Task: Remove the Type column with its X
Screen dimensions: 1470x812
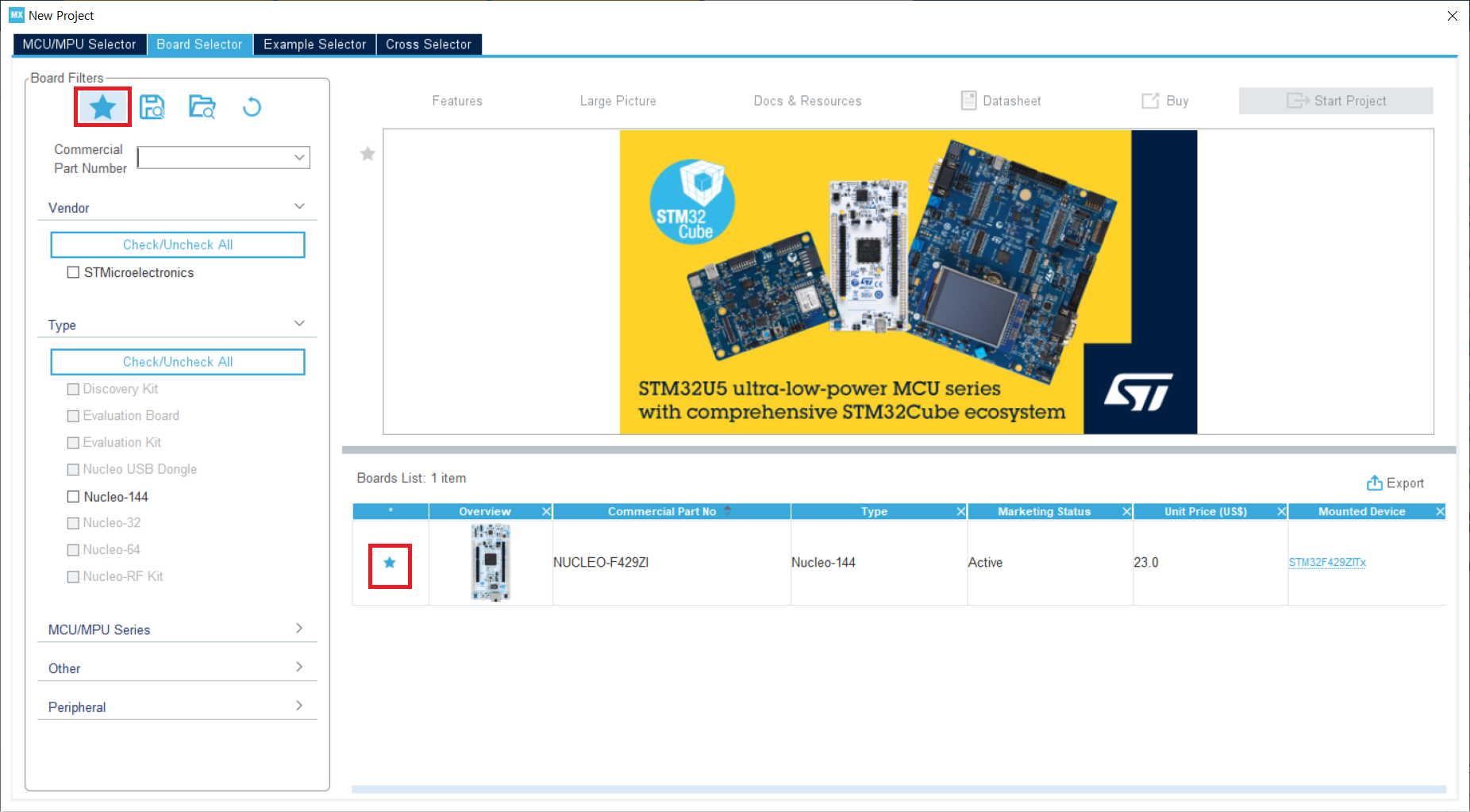Action: click(x=961, y=512)
